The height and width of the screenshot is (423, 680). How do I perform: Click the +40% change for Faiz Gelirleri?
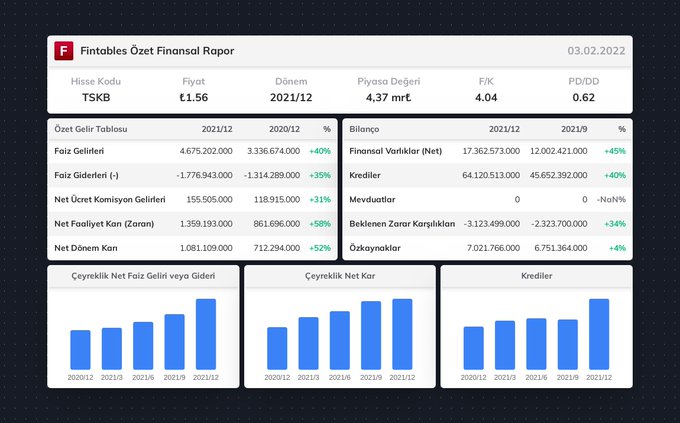click(x=320, y=151)
